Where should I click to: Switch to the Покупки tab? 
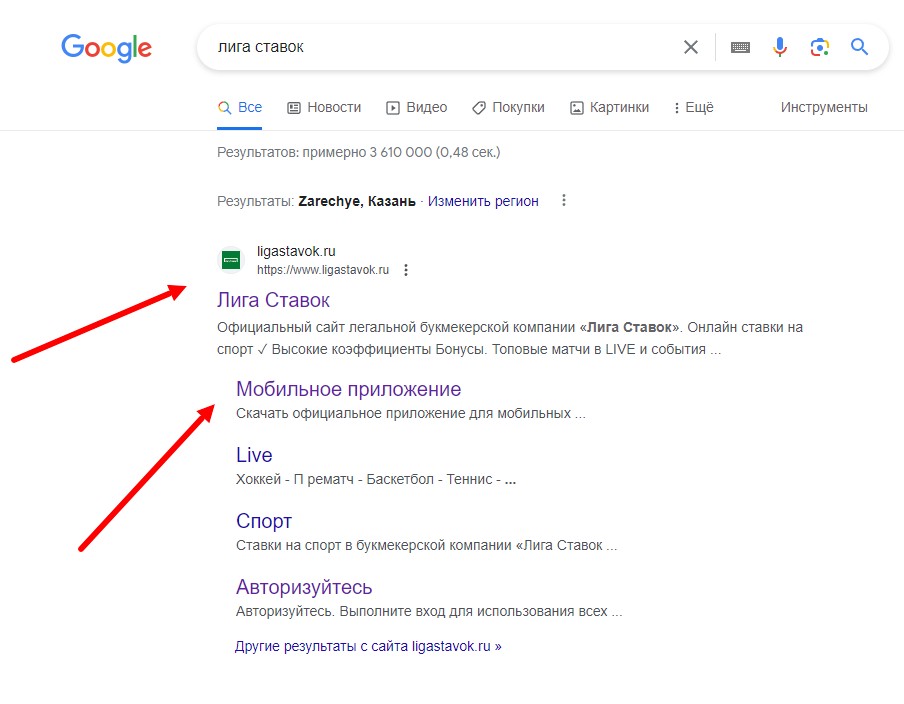click(x=508, y=107)
